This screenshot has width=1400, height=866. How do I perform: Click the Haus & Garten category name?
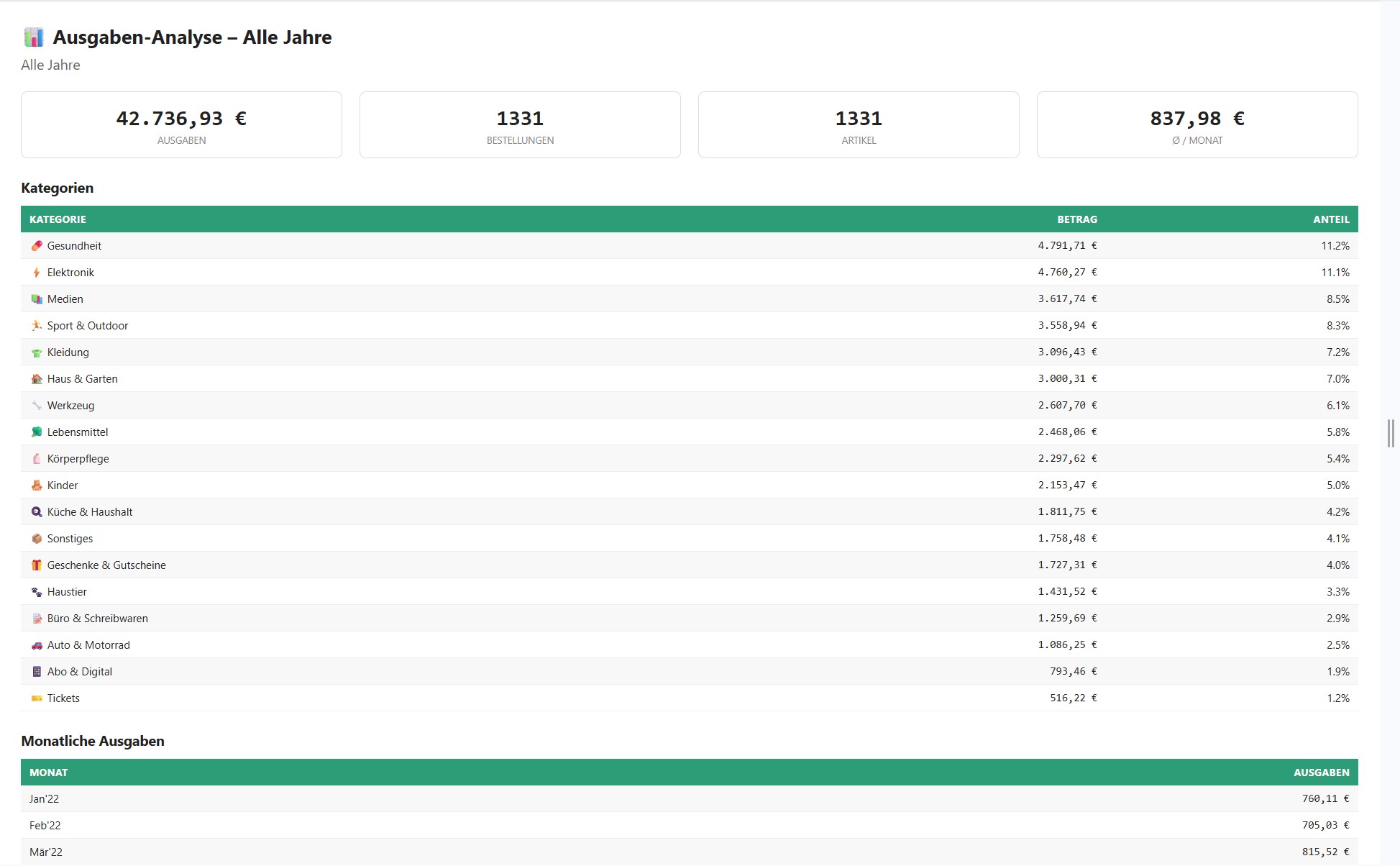coord(83,379)
